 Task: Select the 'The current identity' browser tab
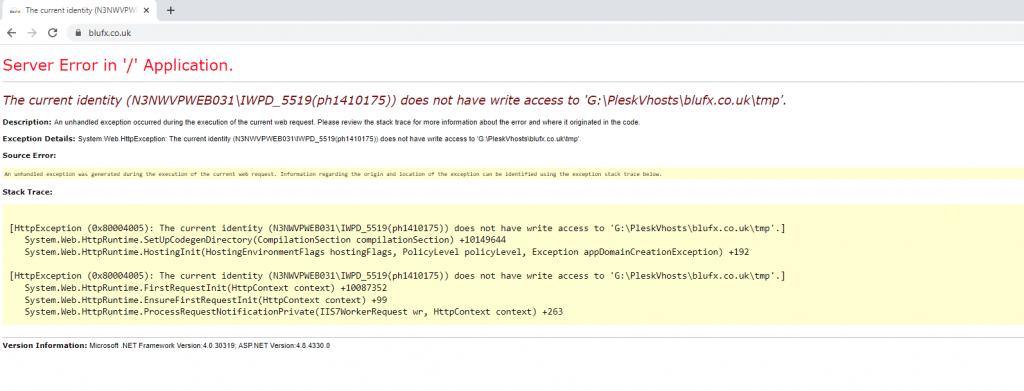[78, 10]
